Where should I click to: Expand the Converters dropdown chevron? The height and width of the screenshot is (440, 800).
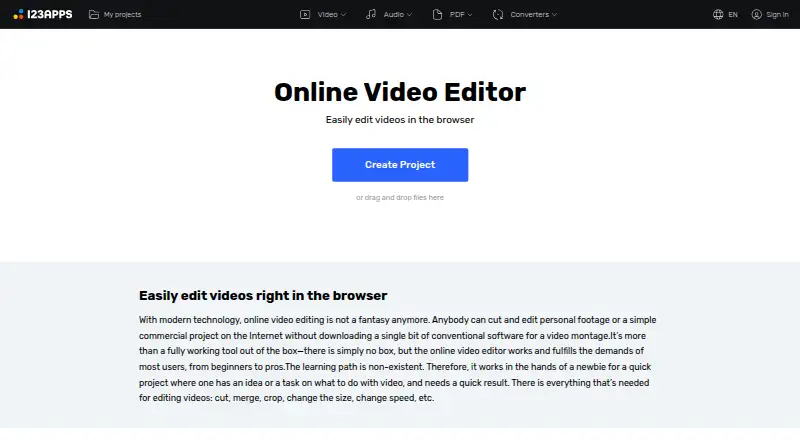coord(554,15)
